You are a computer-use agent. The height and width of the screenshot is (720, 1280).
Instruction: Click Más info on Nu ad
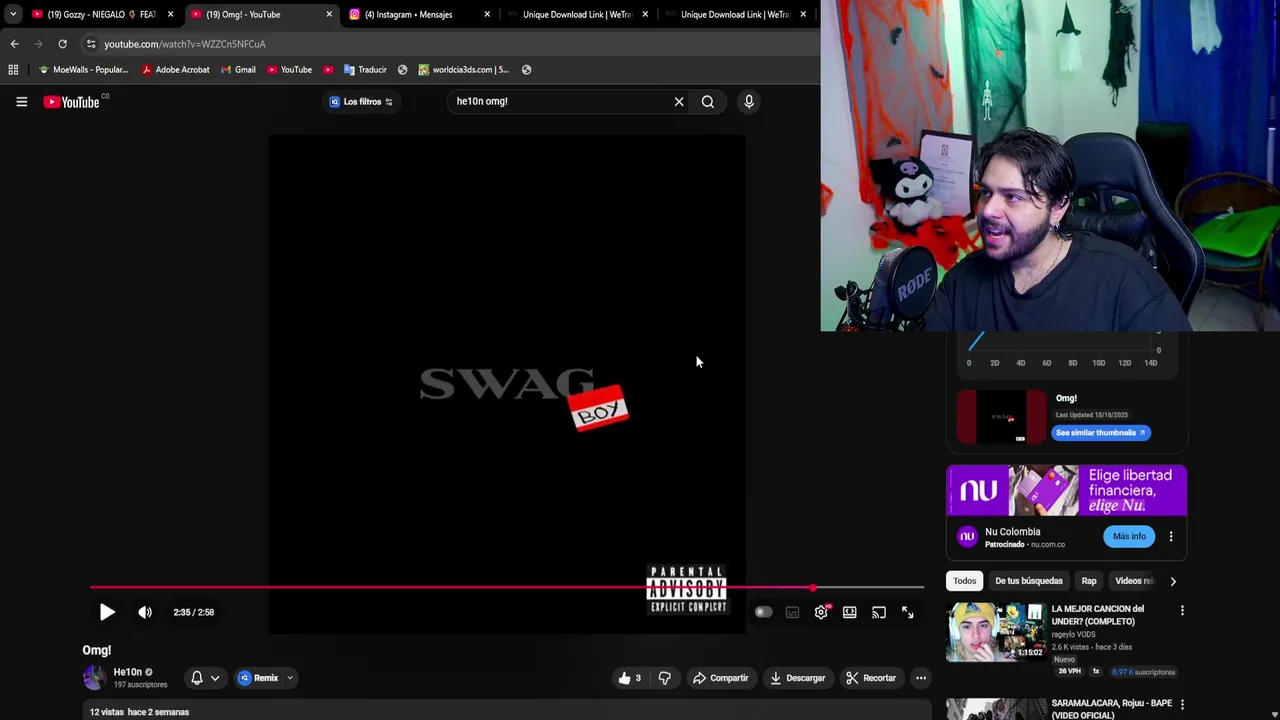click(1129, 537)
